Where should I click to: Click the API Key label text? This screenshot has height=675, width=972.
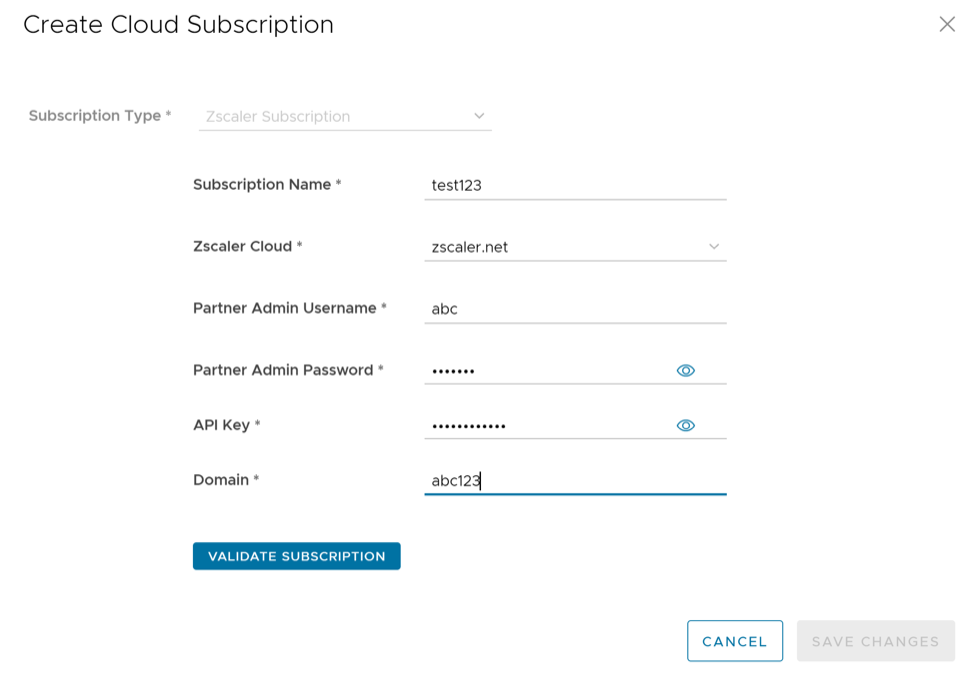coord(221,425)
